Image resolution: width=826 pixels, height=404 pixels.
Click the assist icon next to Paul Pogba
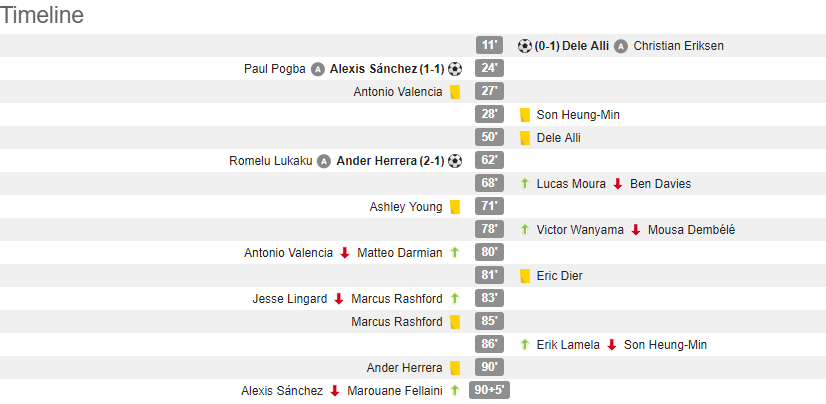318,69
